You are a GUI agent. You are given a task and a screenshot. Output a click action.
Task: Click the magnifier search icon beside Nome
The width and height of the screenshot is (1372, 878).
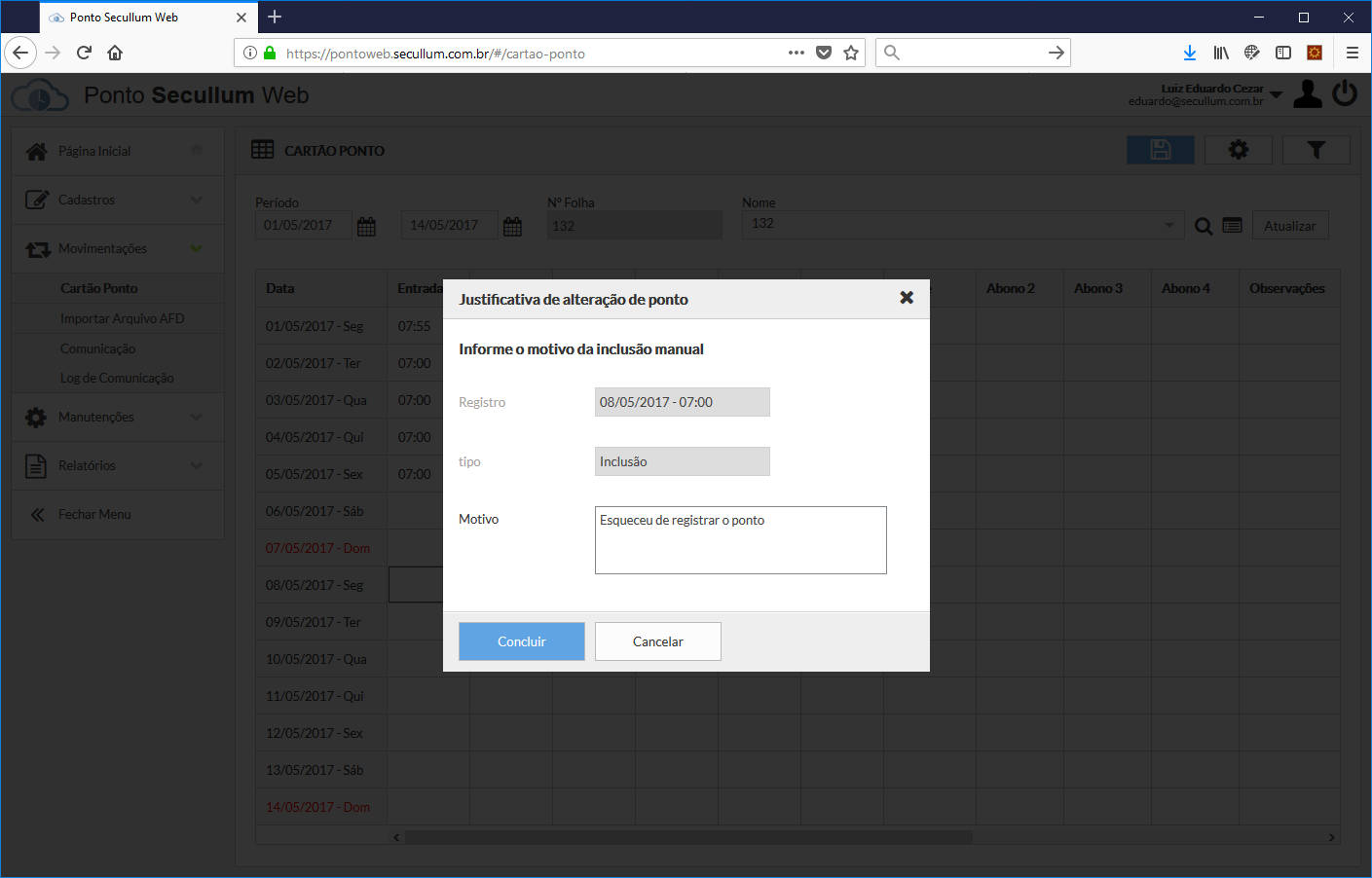pyautogui.click(x=1204, y=226)
